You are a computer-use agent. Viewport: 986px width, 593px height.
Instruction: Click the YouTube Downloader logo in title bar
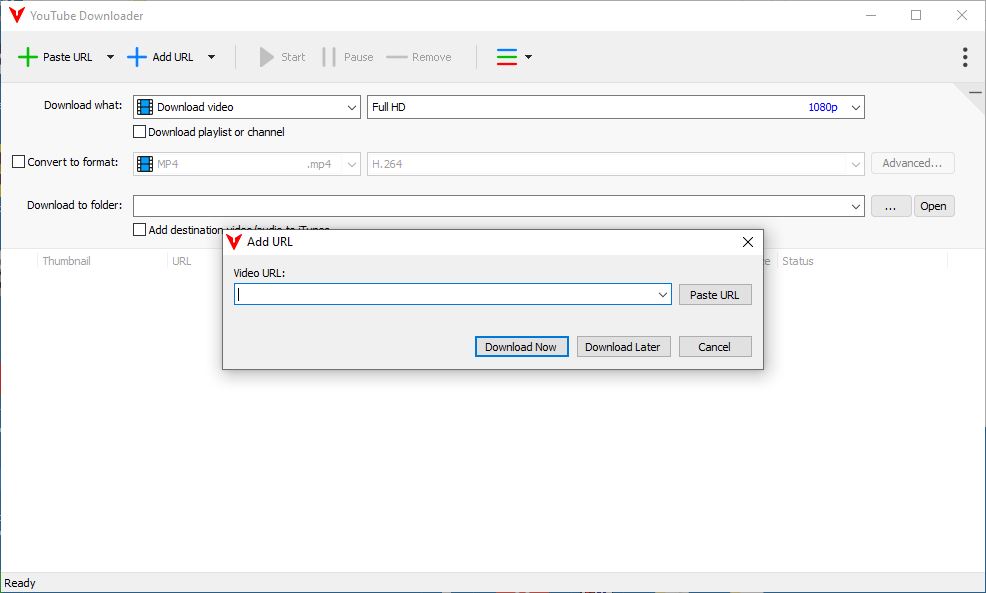tap(17, 15)
